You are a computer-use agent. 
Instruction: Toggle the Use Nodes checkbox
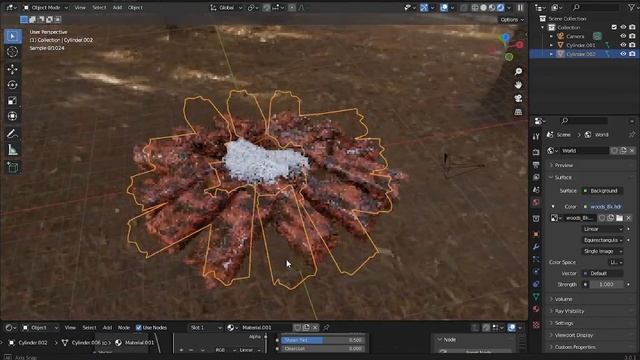pyautogui.click(x=139, y=327)
